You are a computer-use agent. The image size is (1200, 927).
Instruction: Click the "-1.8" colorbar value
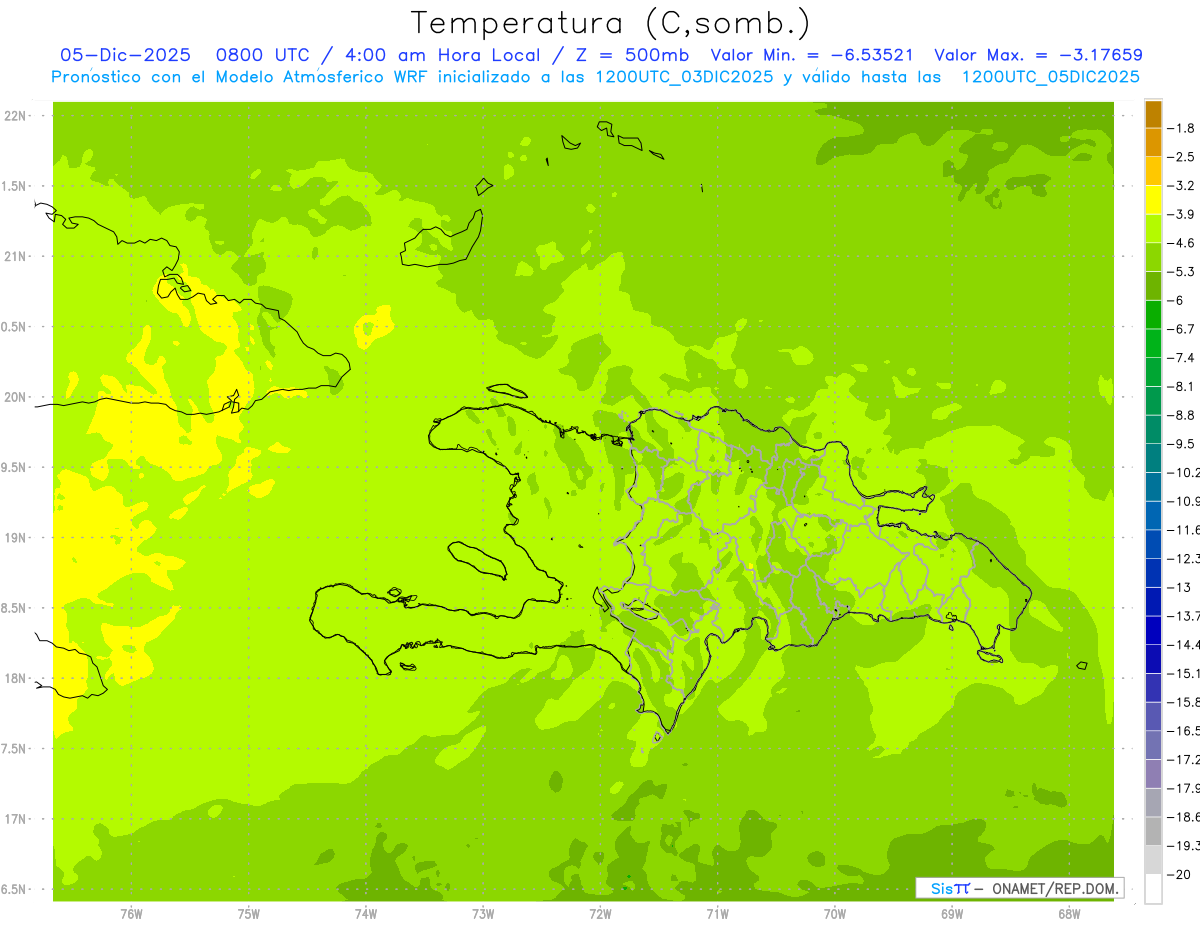click(1181, 128)
